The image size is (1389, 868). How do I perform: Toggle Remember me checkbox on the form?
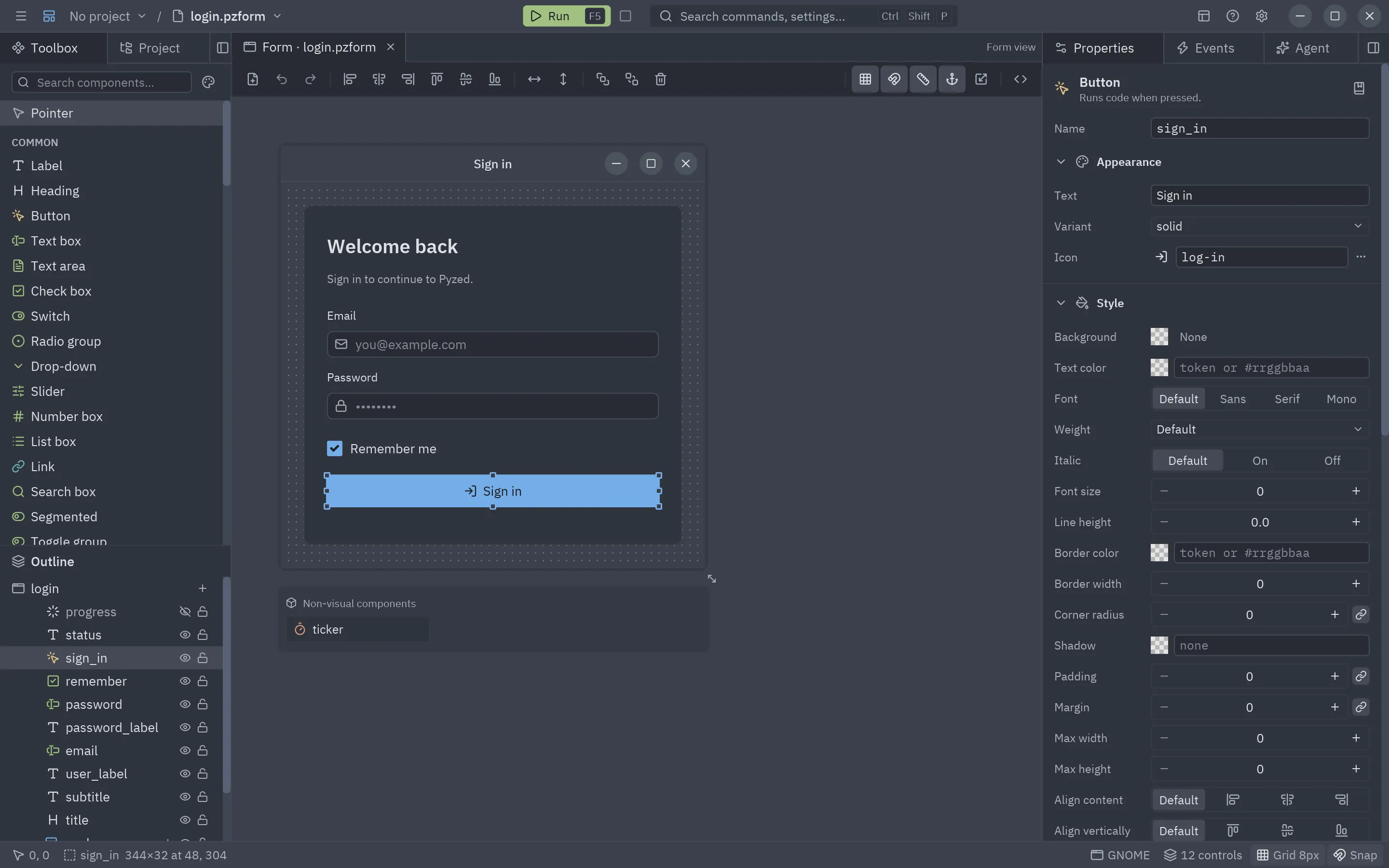(335, 448)
